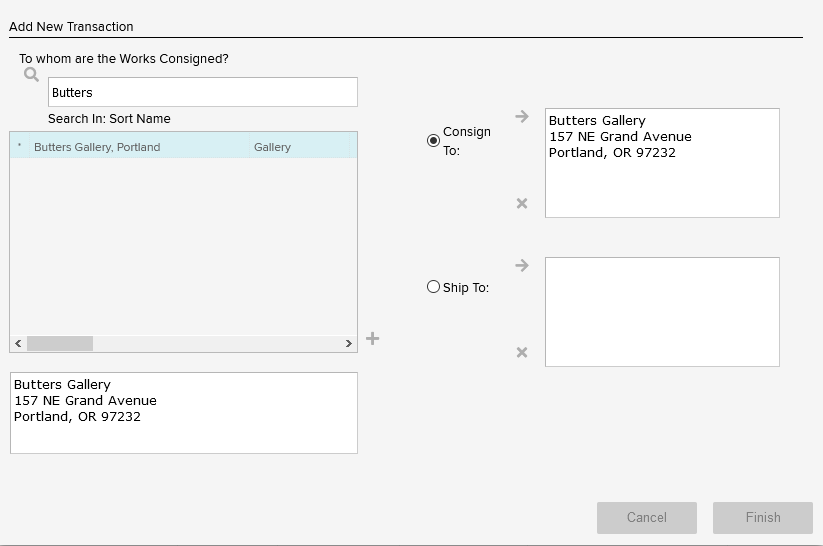The image size is (823, 546).
Task: Click the Gallery type cell in results
Action: pyautogui.click(x=272, y=147)
